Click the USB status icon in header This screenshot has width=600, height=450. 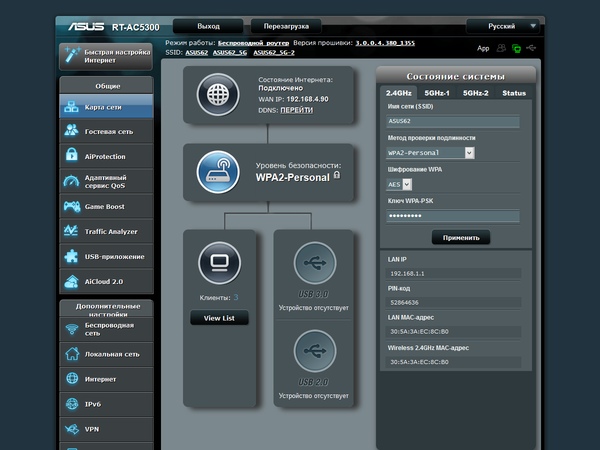tap(531, 48)
